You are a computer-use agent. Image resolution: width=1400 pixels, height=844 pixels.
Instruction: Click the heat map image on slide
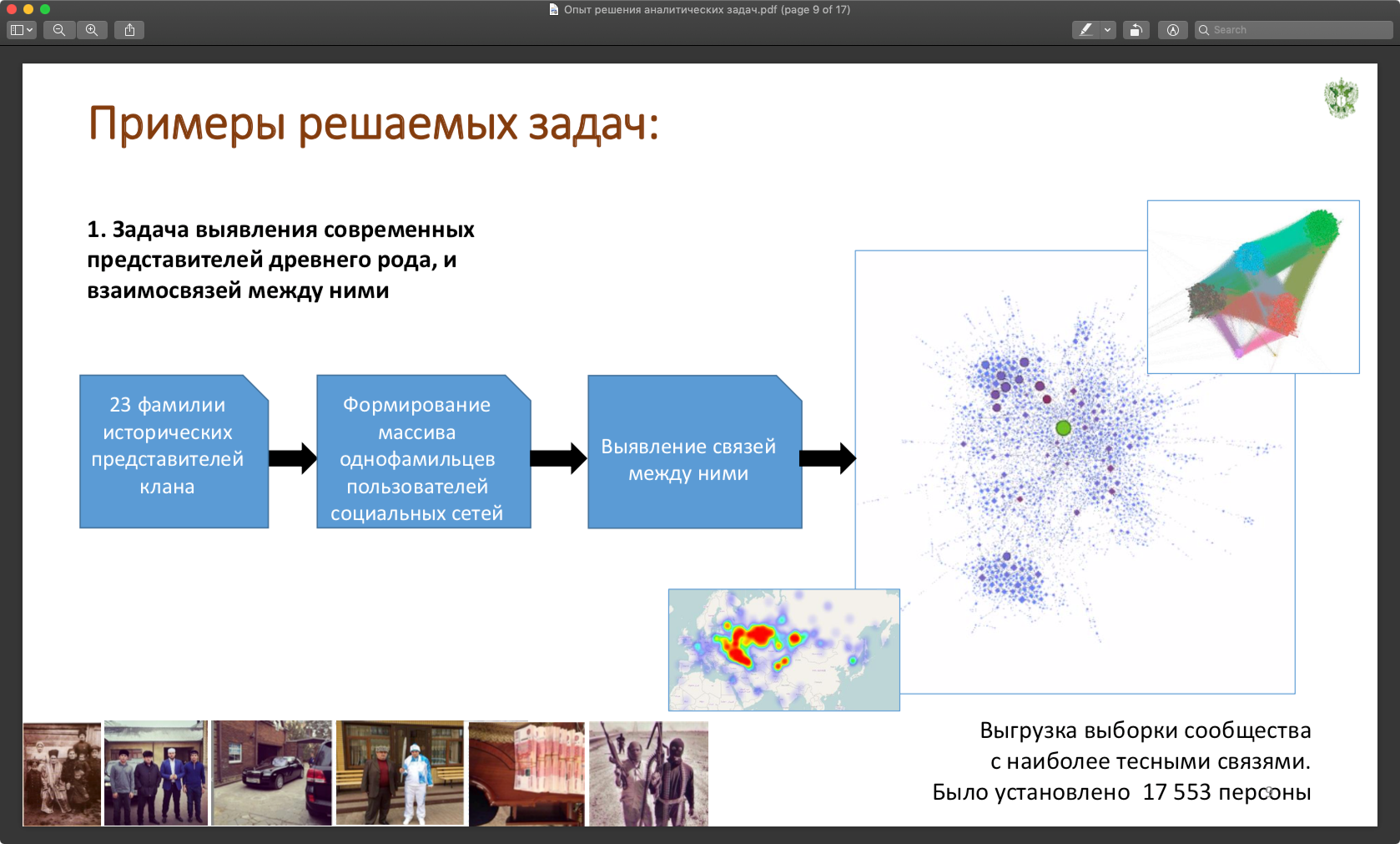pos(783,649)
